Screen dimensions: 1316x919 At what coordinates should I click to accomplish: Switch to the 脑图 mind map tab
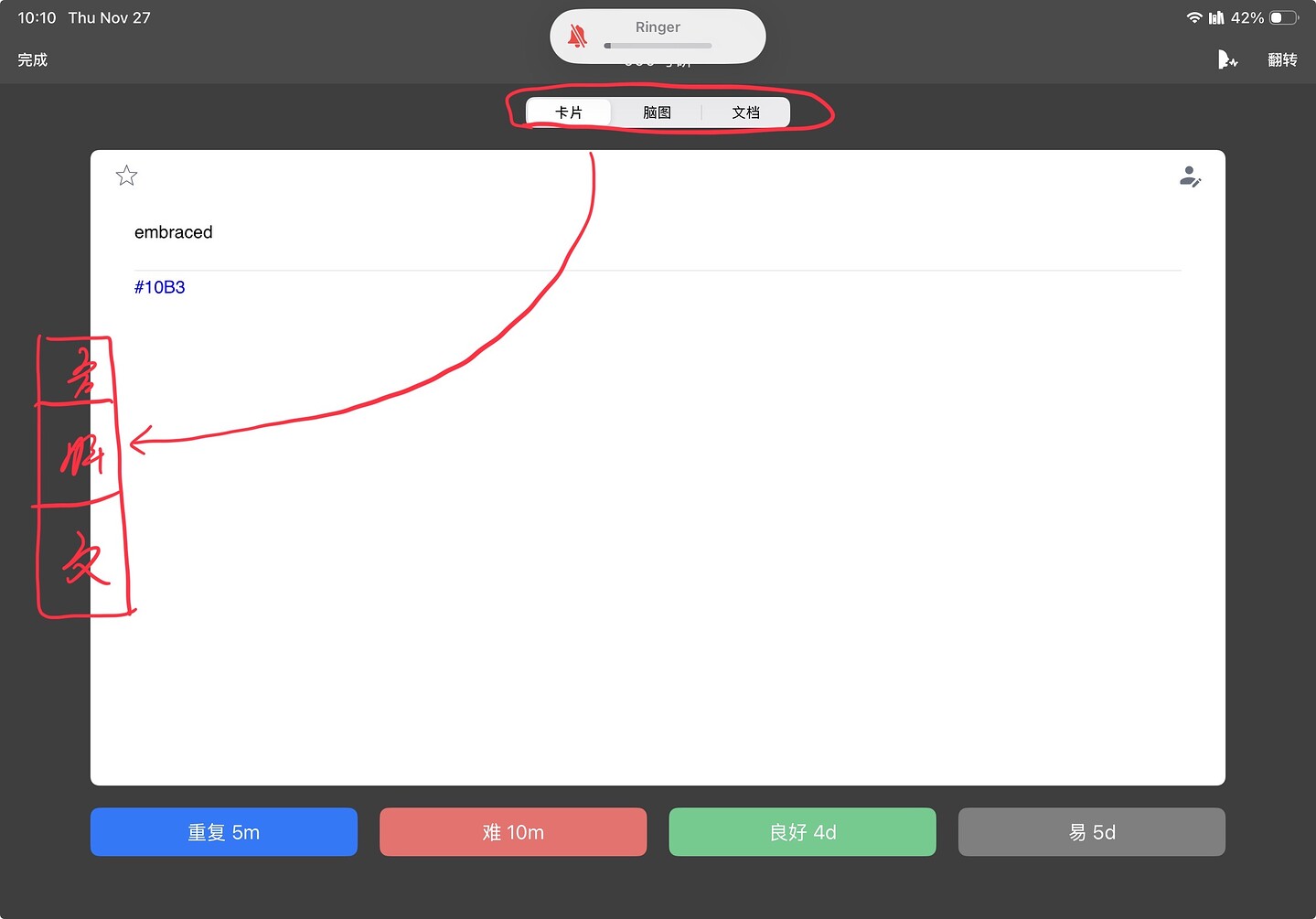(x=657, y=112)
